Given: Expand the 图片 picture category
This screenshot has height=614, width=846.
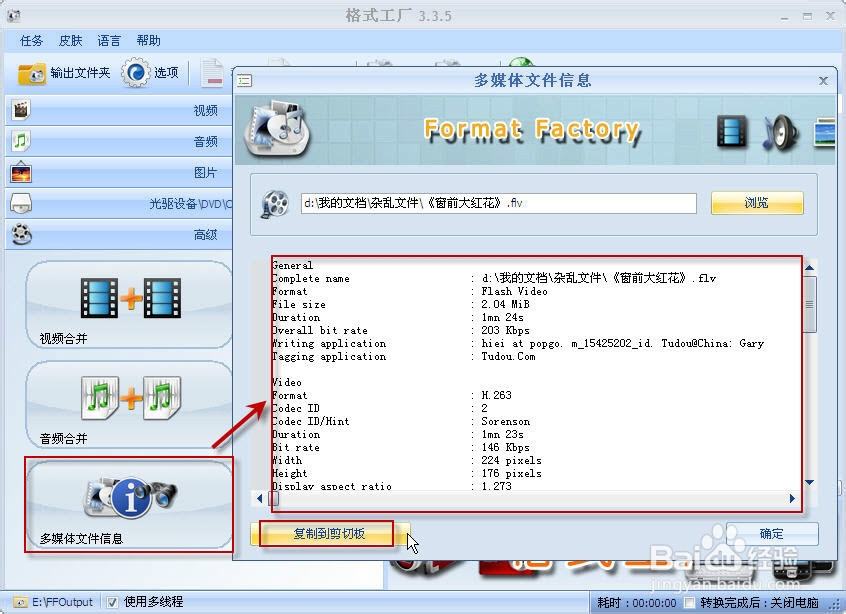Looking at the screenshot, I should 119,173.
